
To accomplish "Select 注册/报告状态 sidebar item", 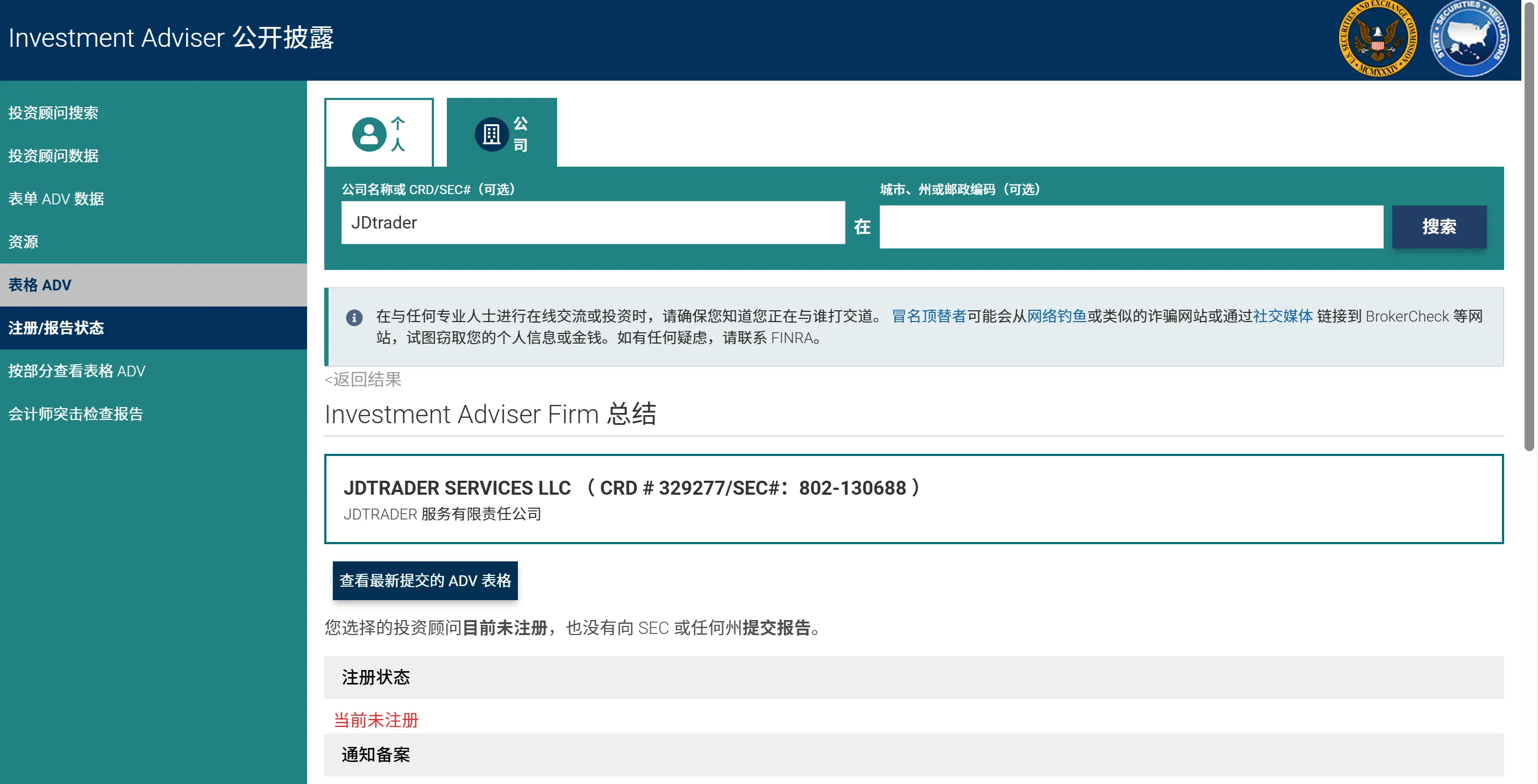I will coord(153,328).
